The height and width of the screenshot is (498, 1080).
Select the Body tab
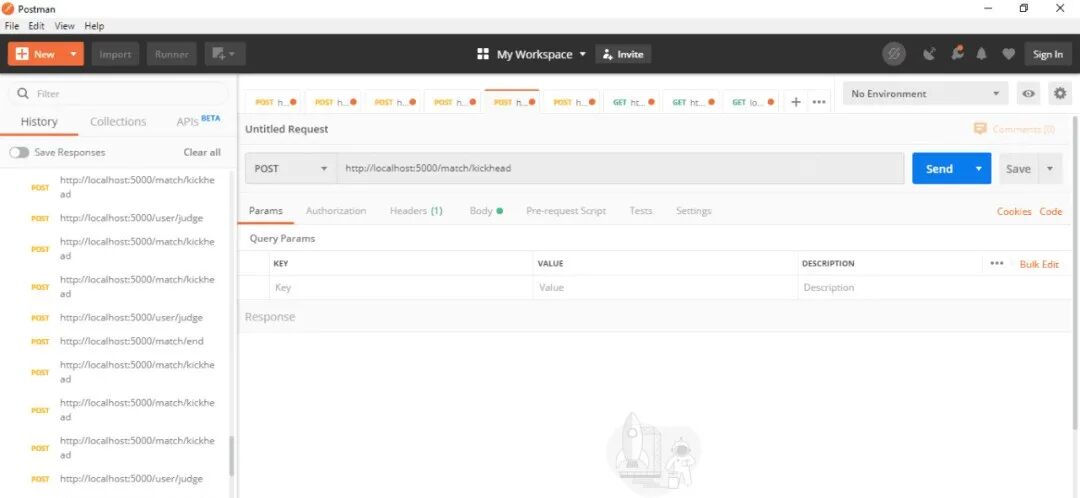tap(486, 211)
